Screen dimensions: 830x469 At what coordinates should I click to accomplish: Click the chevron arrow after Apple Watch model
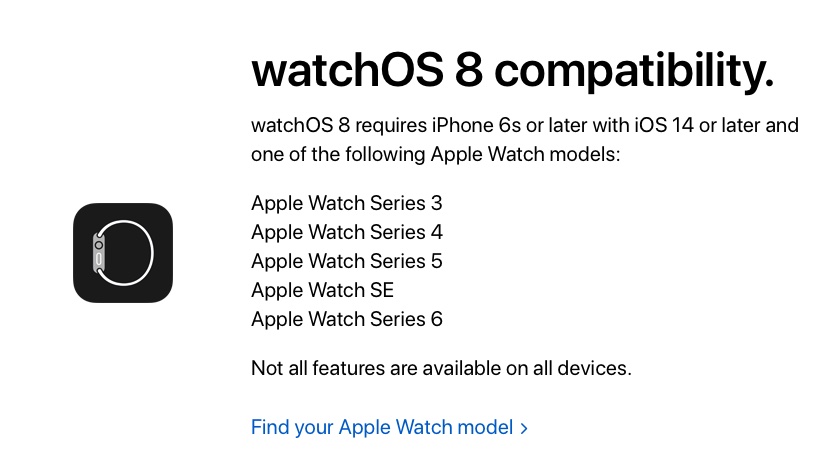coord(524,428)
